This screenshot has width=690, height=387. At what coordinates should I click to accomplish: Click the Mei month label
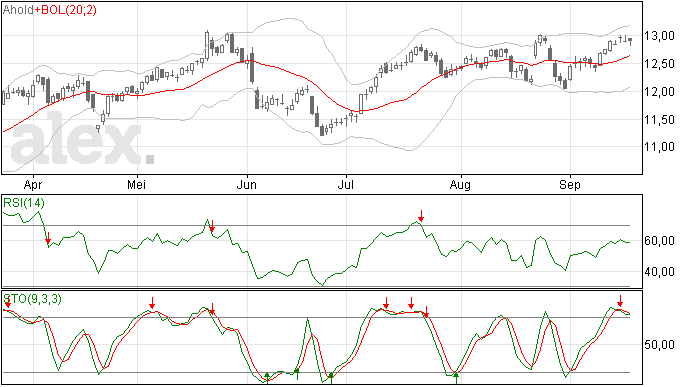point(136,185)
